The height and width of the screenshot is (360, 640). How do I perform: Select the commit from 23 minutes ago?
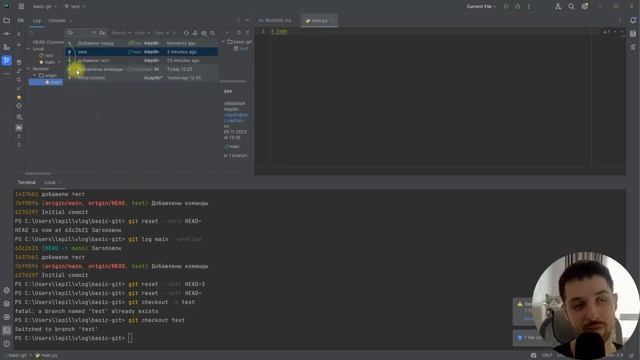(x=142, y=60)
